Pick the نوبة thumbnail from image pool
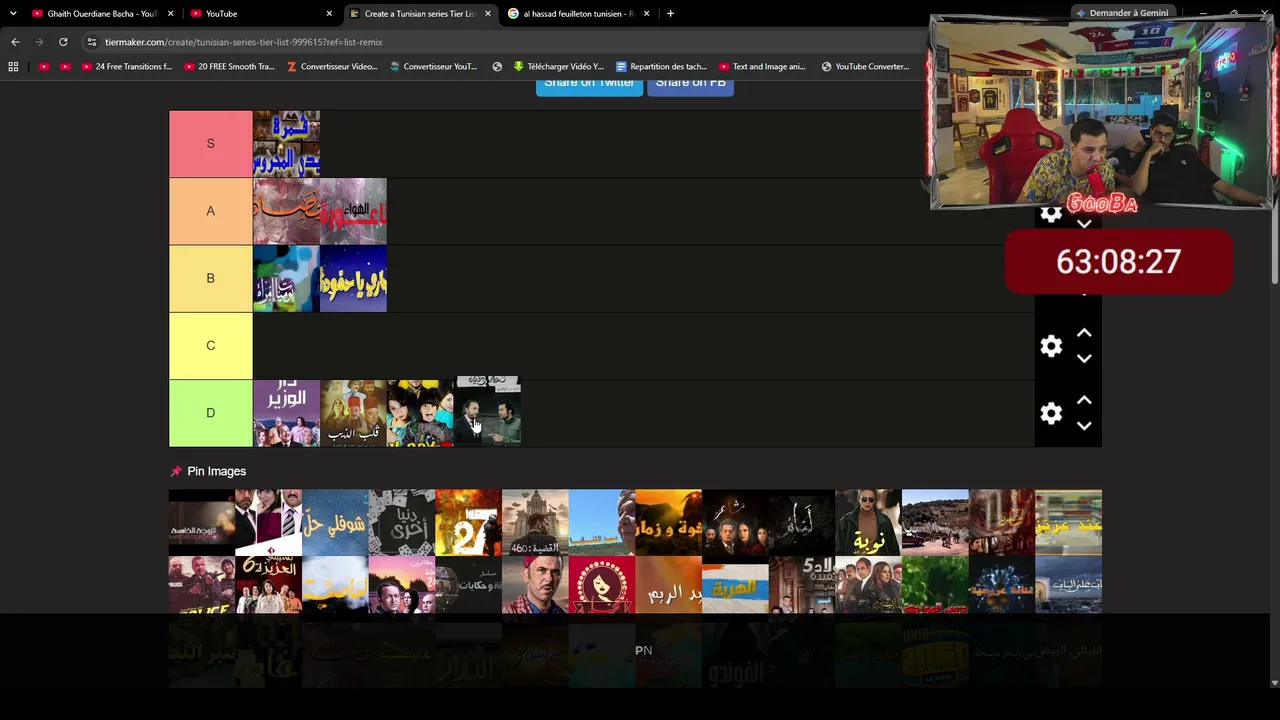The width and height of the screenshot is (1280, 720). [x=868, y=522]
